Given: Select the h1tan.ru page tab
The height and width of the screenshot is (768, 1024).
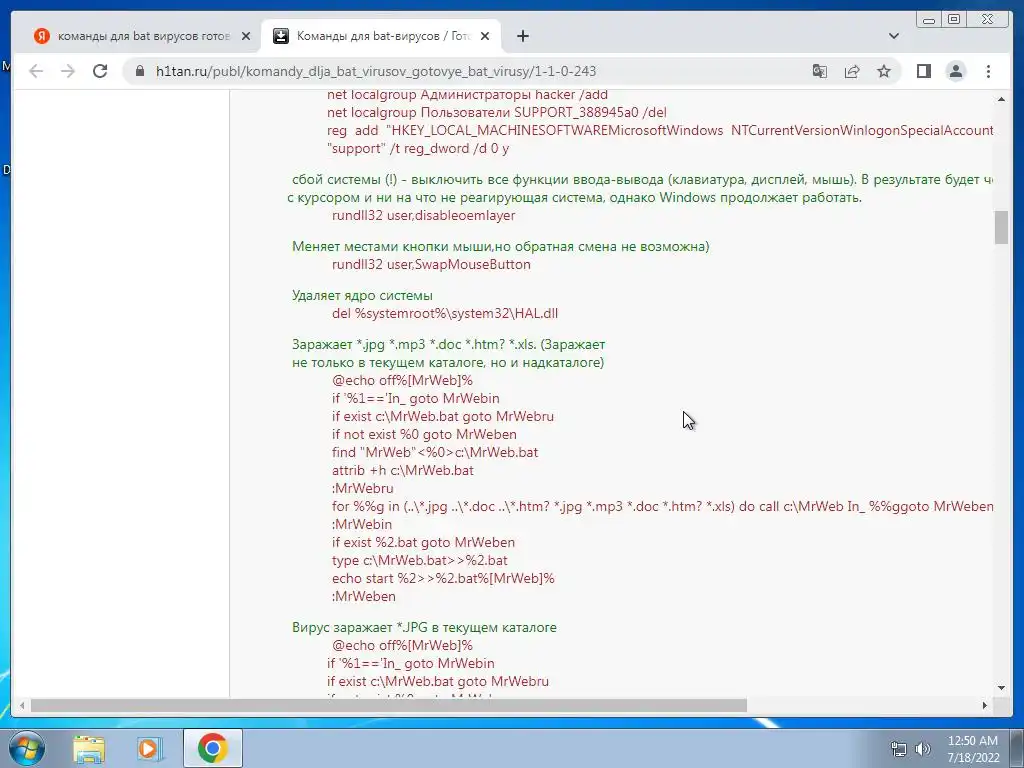Looking at the screenshot, I should 381,36.
